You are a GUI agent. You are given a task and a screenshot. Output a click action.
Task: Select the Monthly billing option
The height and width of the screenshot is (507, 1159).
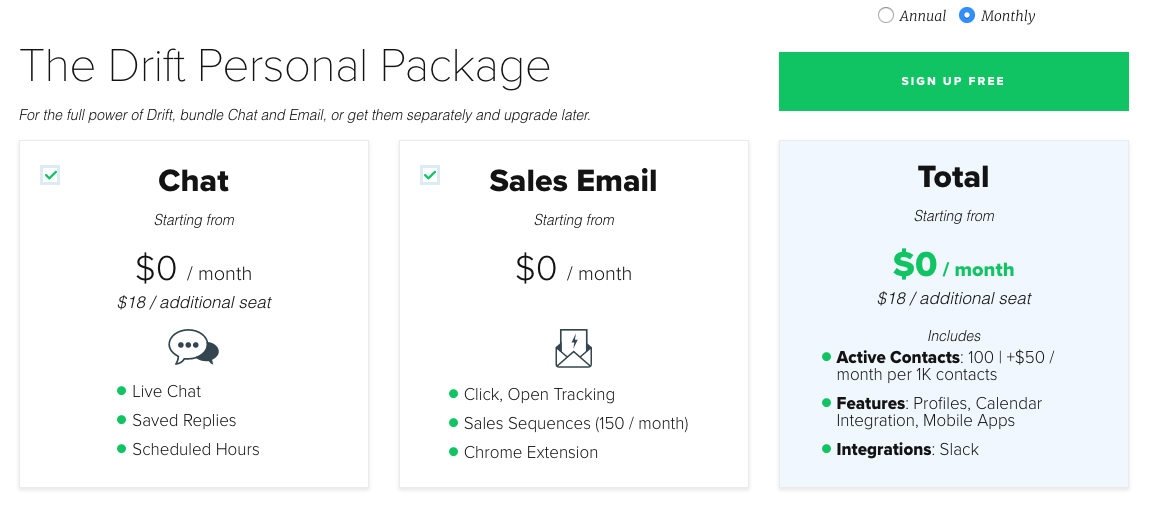967,15
